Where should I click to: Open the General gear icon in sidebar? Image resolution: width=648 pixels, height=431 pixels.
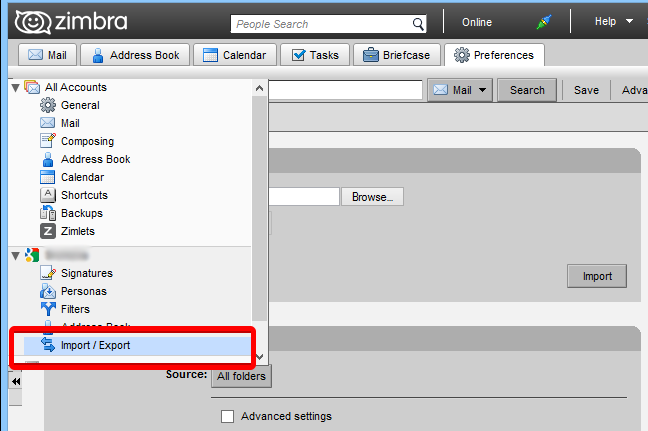48,105
